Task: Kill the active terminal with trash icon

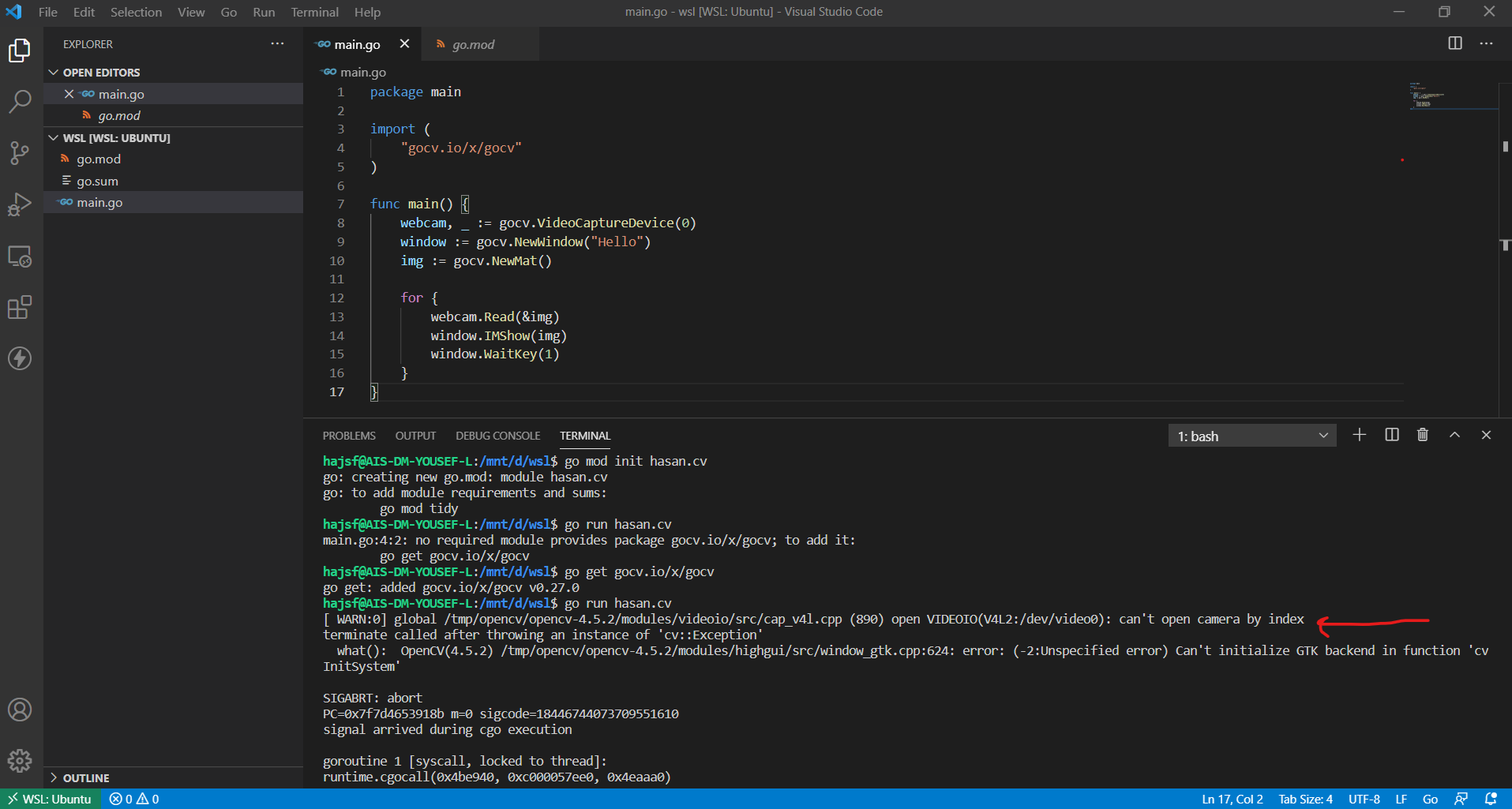Action: (x=1422, y=434)
